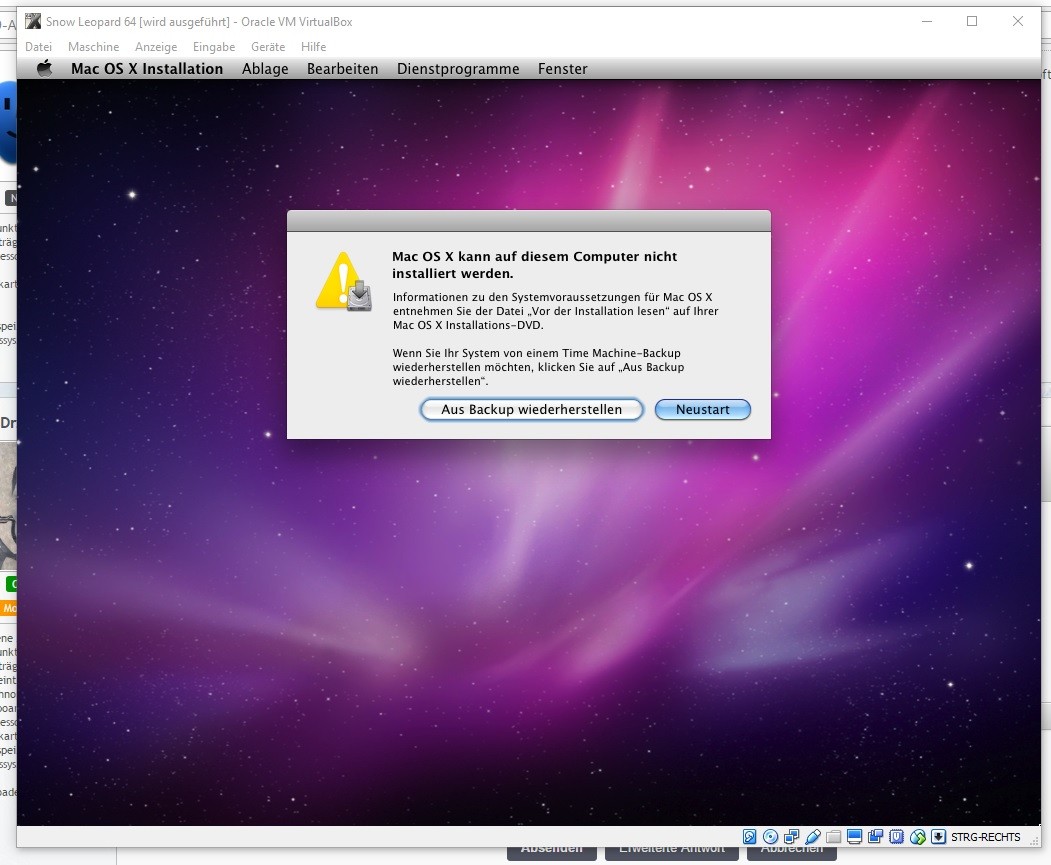The image size is (1051, 865).
Task: Open the Bearbeiten menu in guest
Action: coord(343,69)
